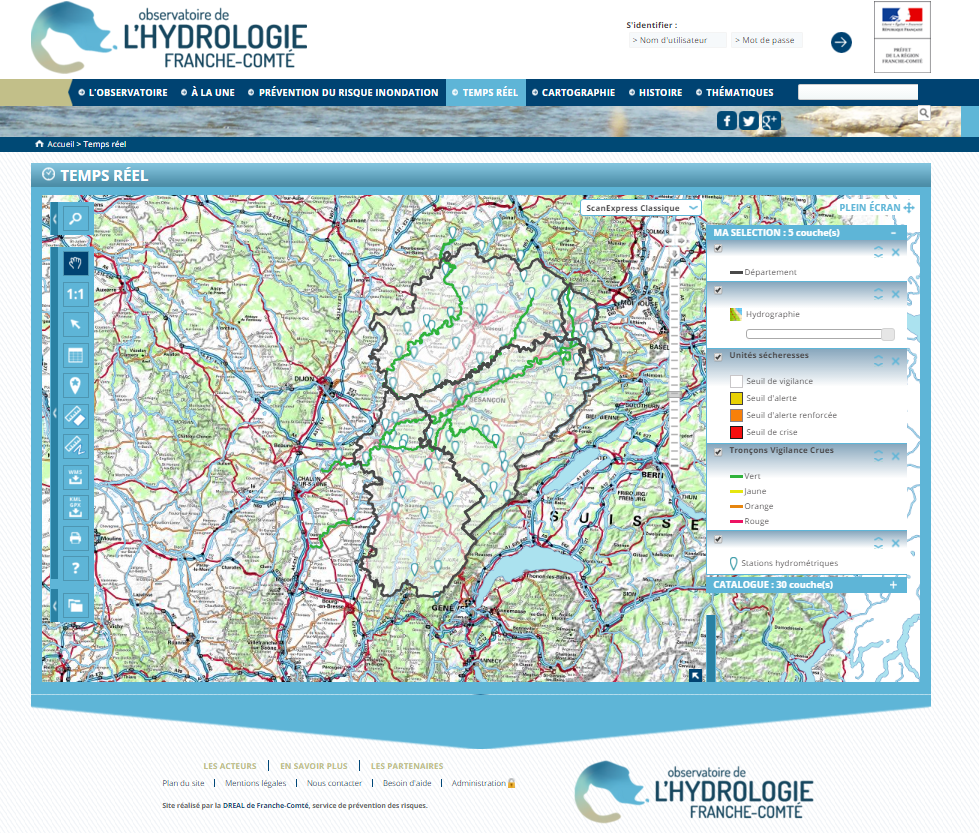Go to Prévention du risque inondation menu

348,92
